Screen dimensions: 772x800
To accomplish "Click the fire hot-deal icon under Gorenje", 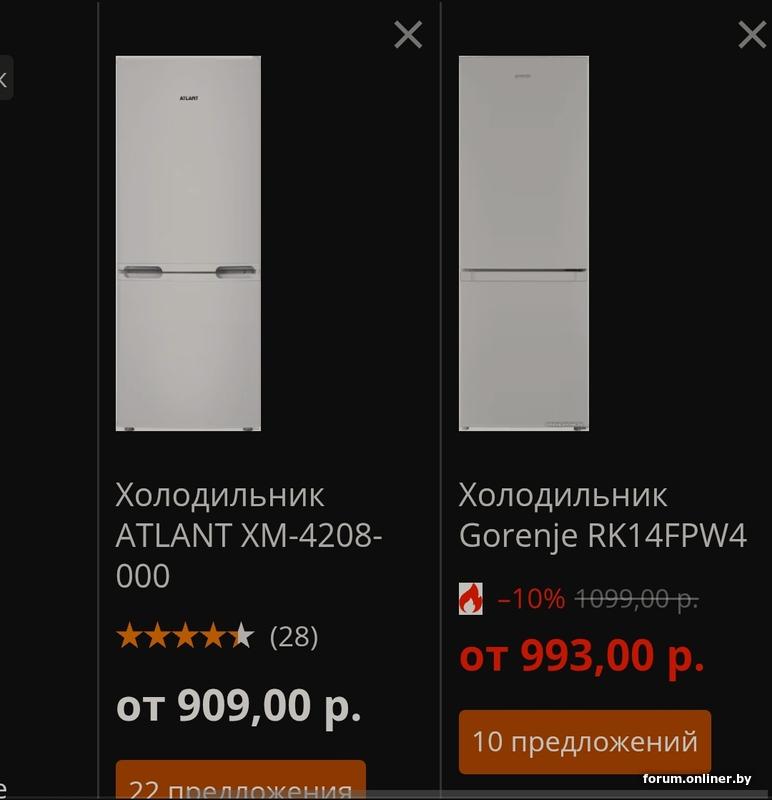I will tap(470, 598).
